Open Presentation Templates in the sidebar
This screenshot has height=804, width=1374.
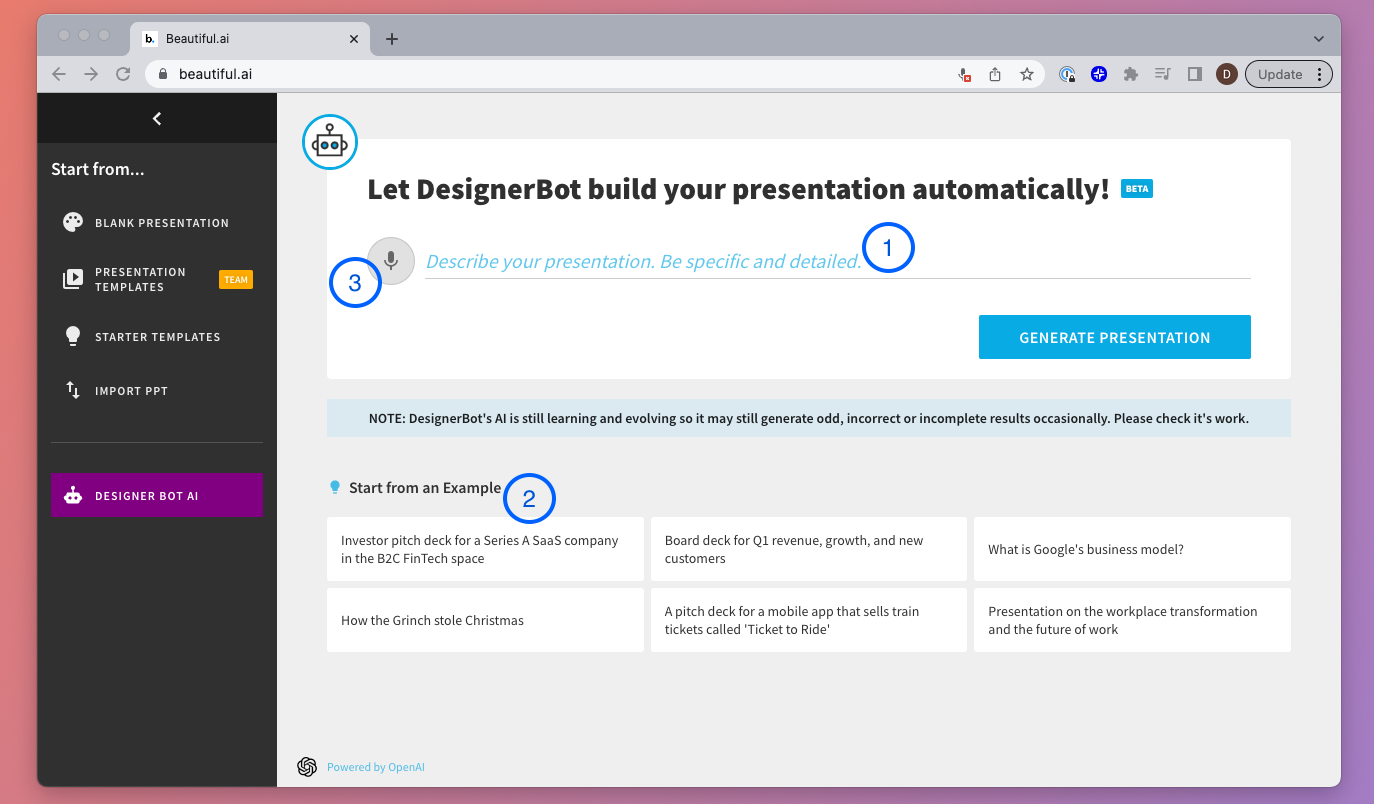pyautogui.click(x=157, y=280)
